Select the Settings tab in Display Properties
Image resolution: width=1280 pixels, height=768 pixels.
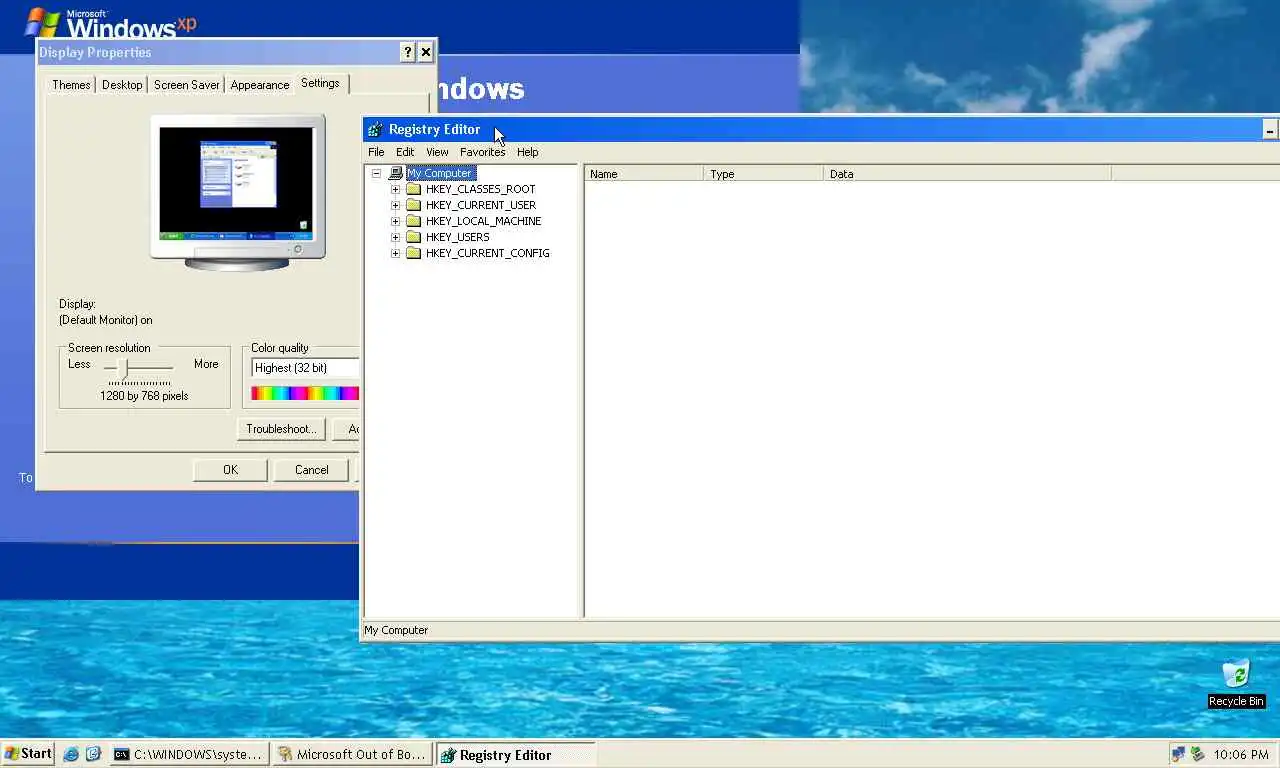[x=320, y=83]
